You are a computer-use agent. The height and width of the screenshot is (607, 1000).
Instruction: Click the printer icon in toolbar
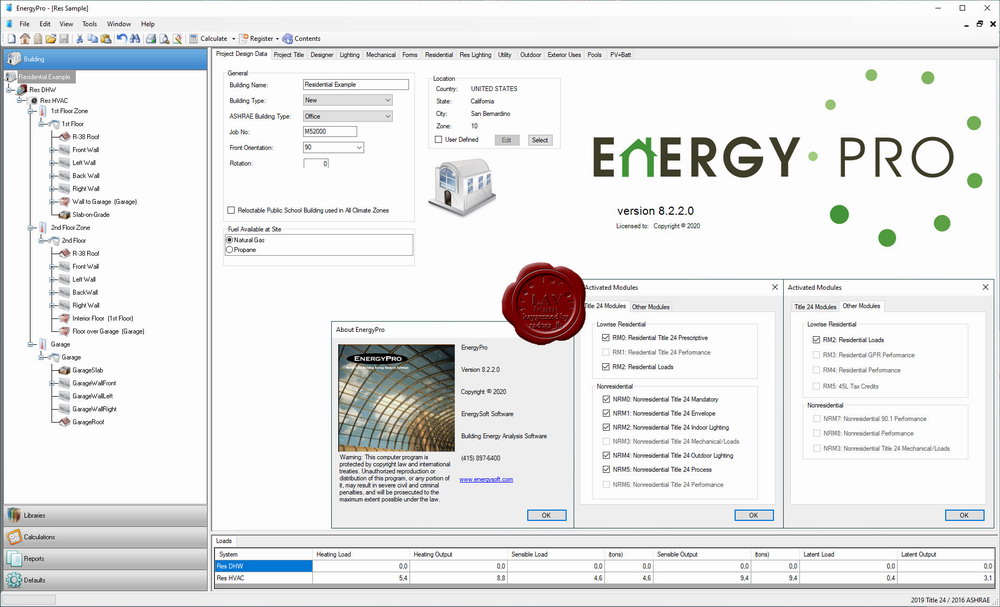coord(151,38)
